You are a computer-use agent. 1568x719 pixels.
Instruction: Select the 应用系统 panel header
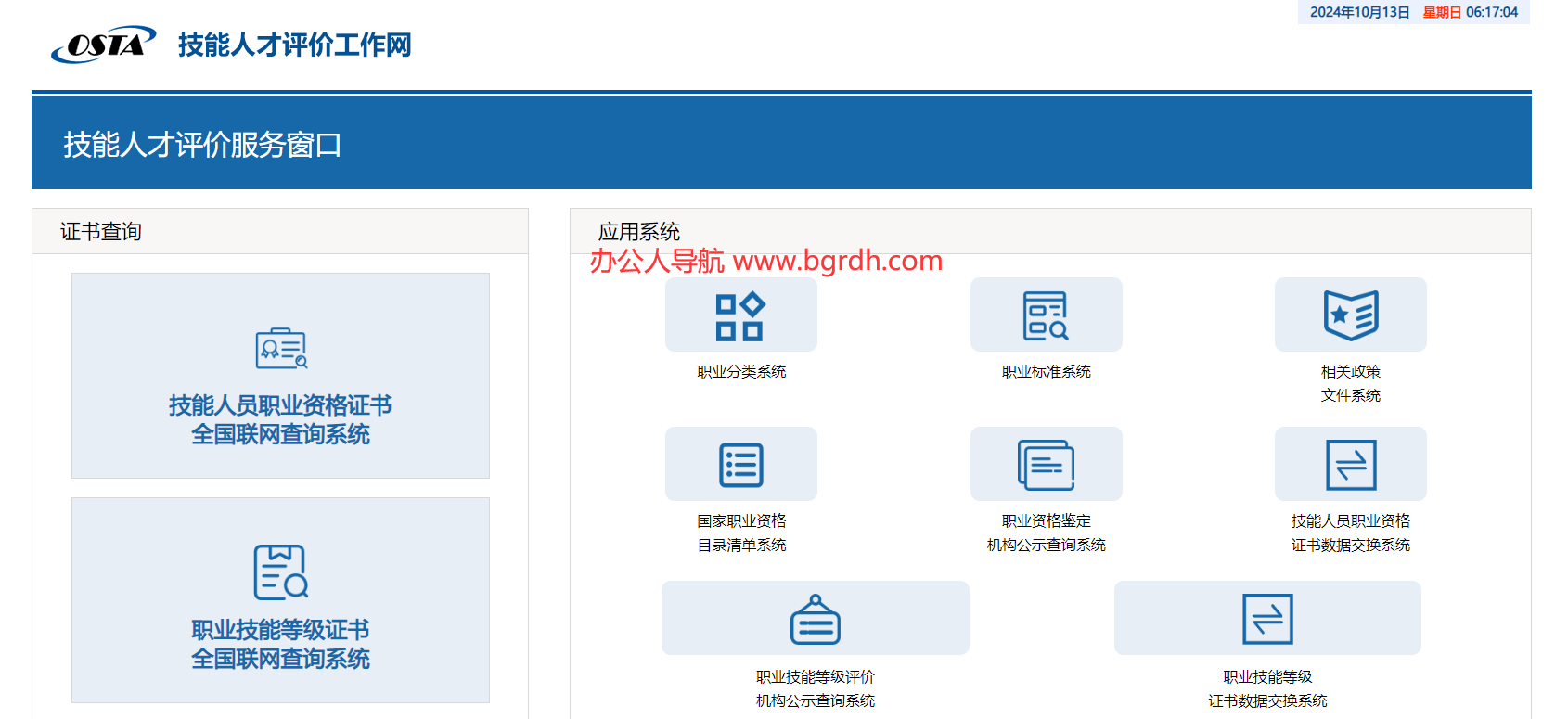pyautogui.click(x=639, y=231)
